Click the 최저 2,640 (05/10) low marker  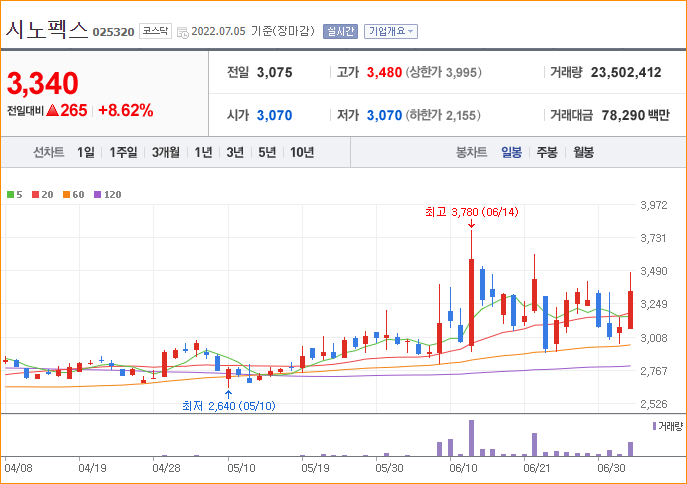coord(228,406)
